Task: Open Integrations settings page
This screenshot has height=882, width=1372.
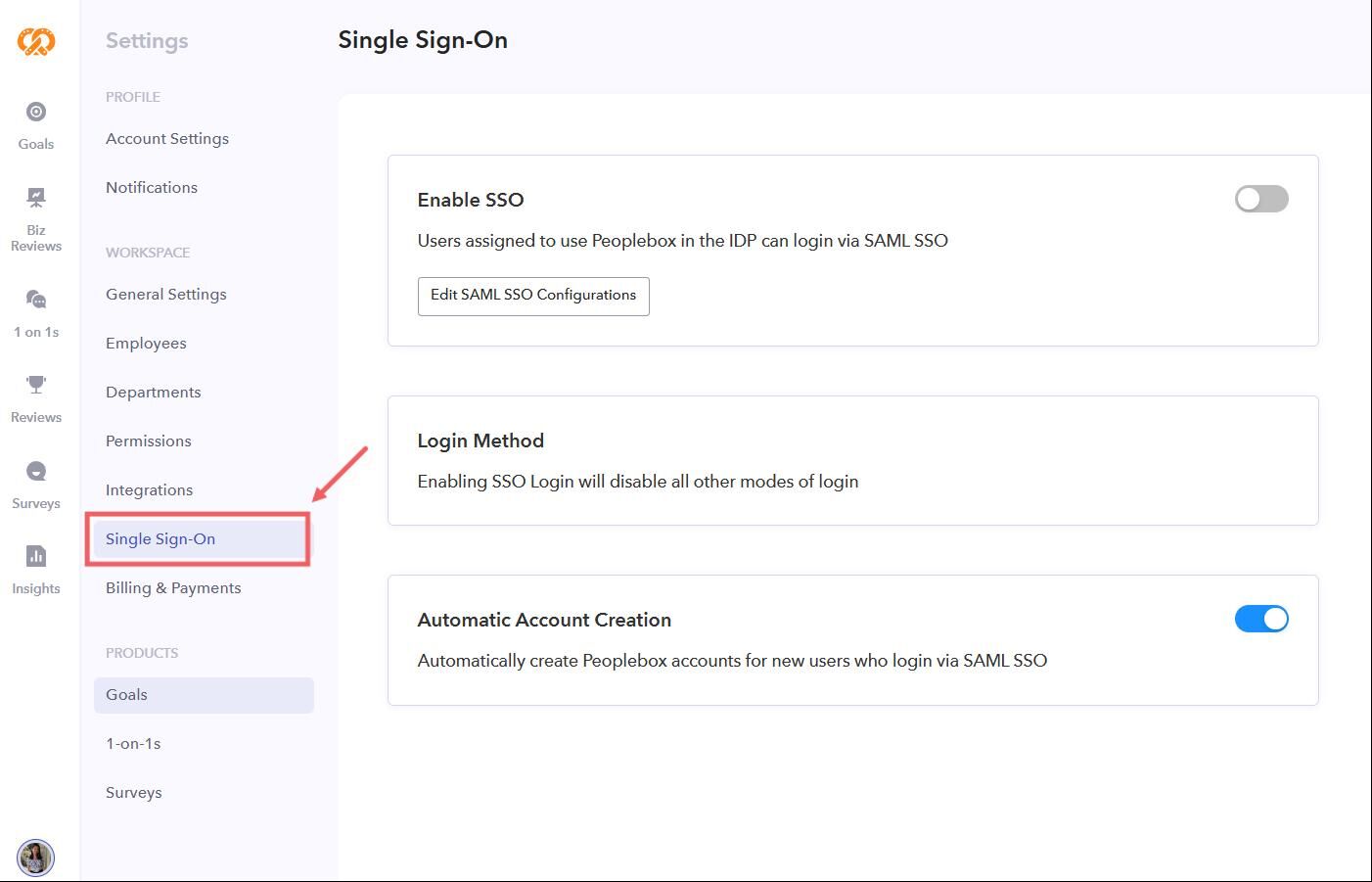Action: (150, 490)
